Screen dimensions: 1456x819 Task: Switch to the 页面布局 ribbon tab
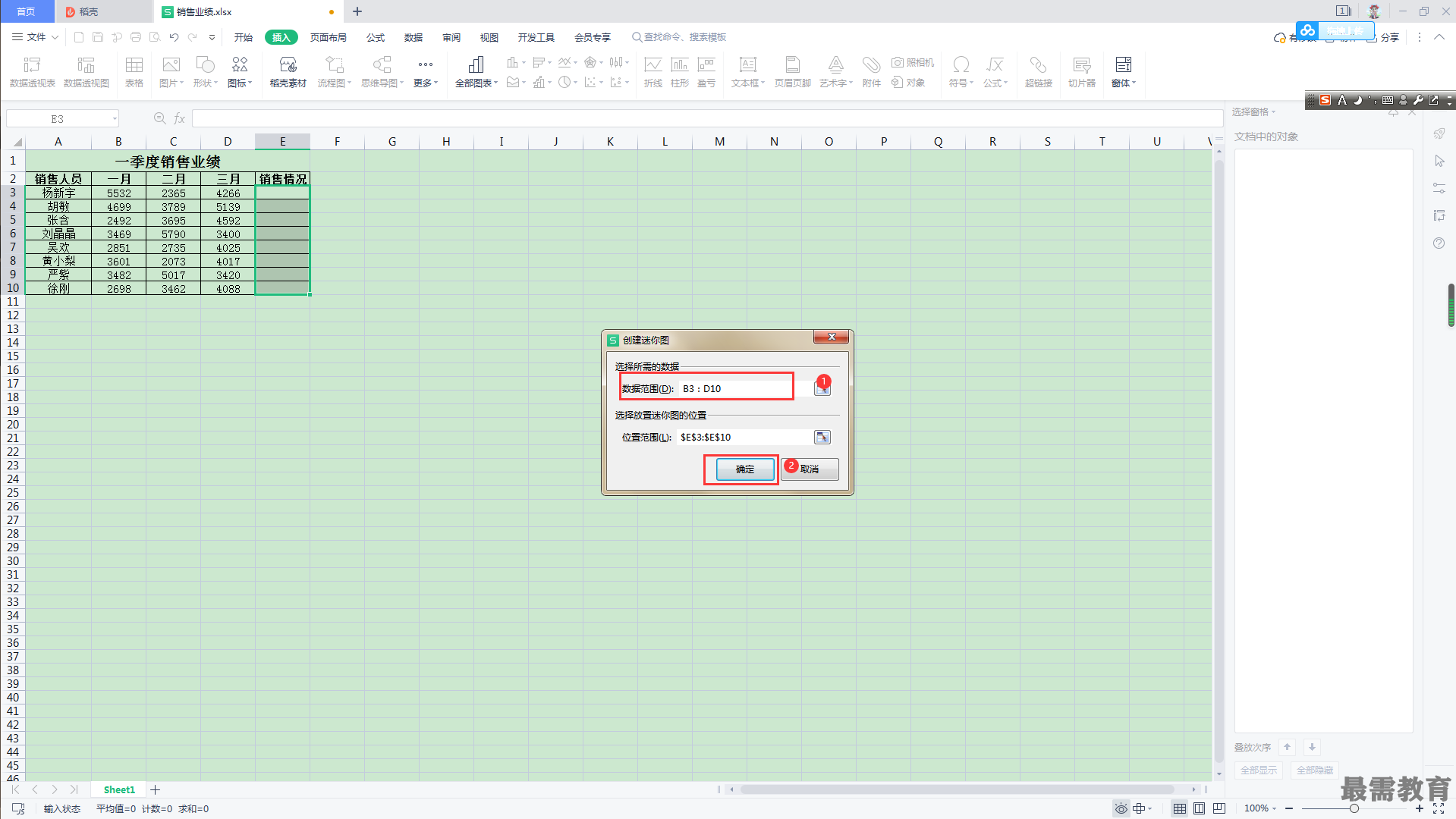[328, 37]
